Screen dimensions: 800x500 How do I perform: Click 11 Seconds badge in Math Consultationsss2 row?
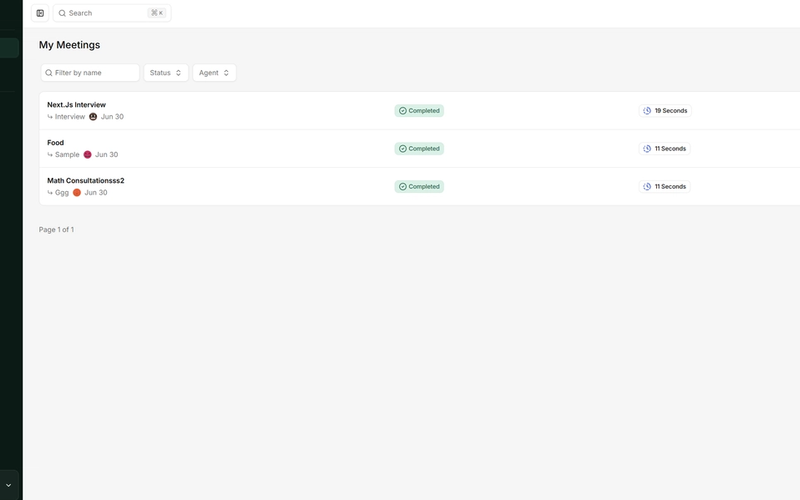[x=664, y=186]
